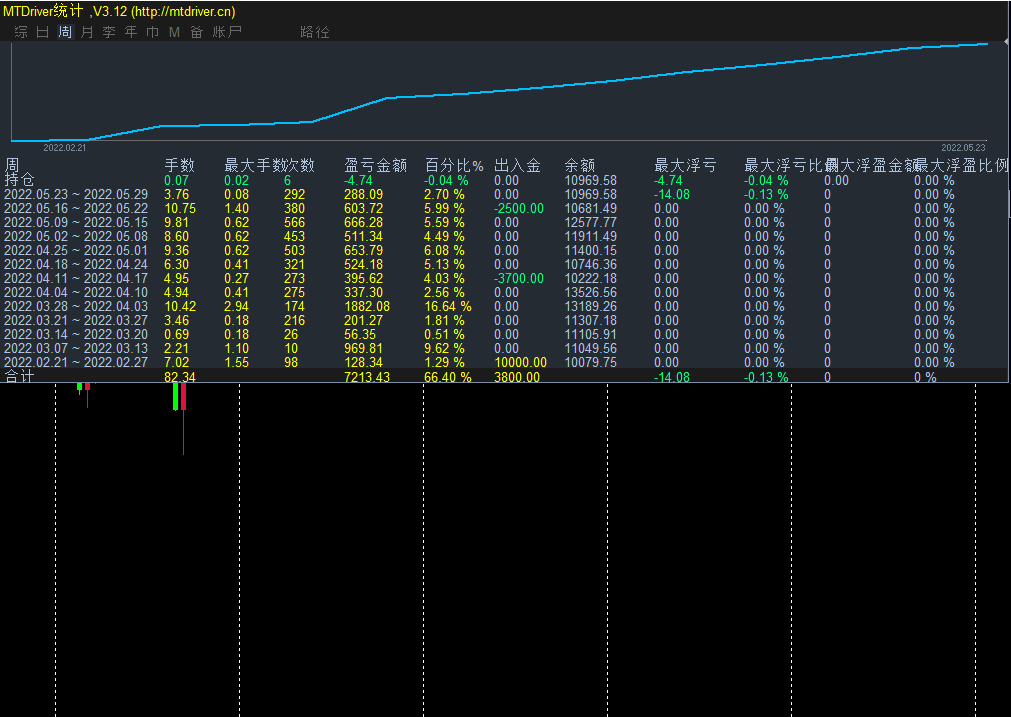Click the total profit value 7213.43
The image size is (1011, 717).
coord(367,377)
